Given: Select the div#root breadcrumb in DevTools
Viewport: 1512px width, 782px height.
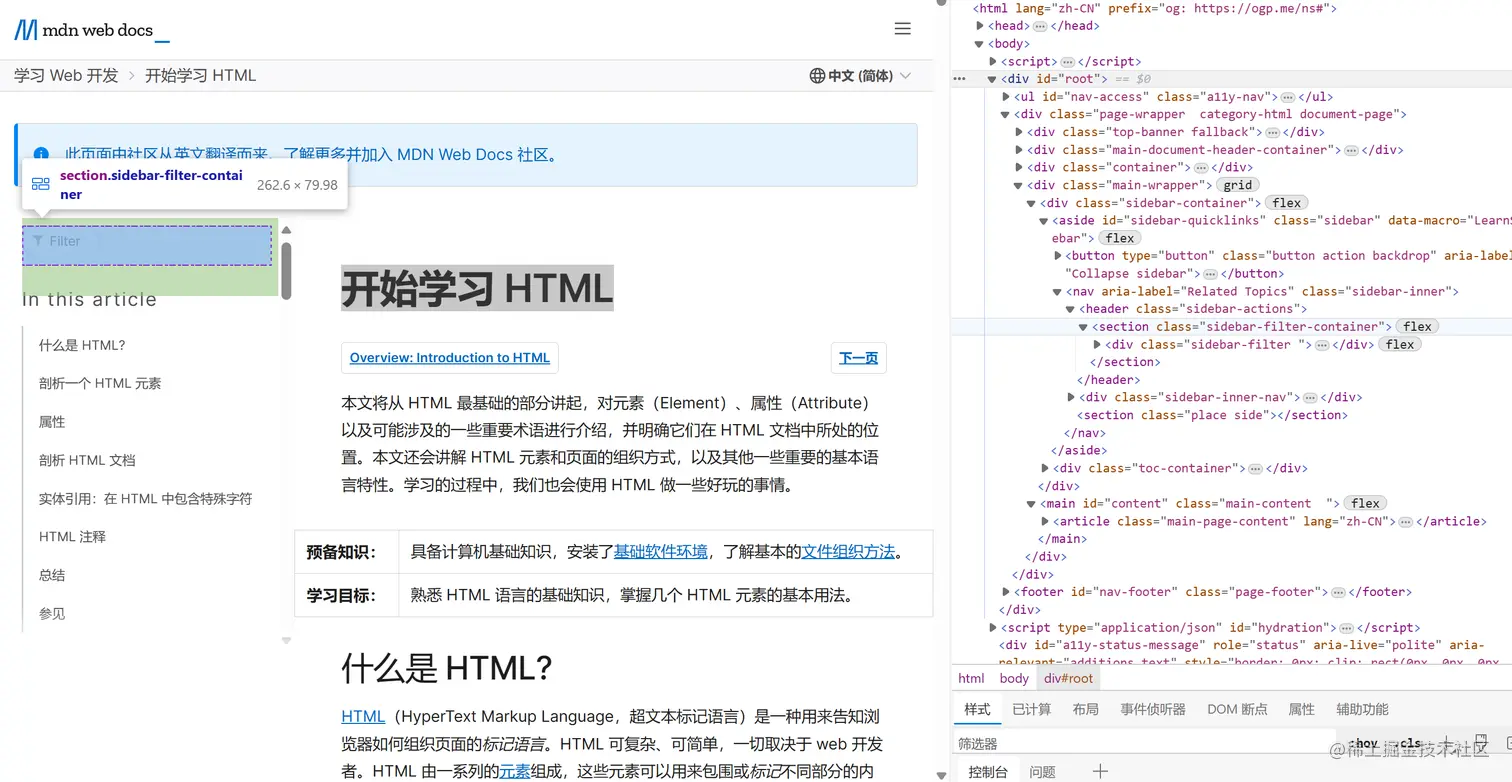Looking at the screenshot, I should 1069,678.
